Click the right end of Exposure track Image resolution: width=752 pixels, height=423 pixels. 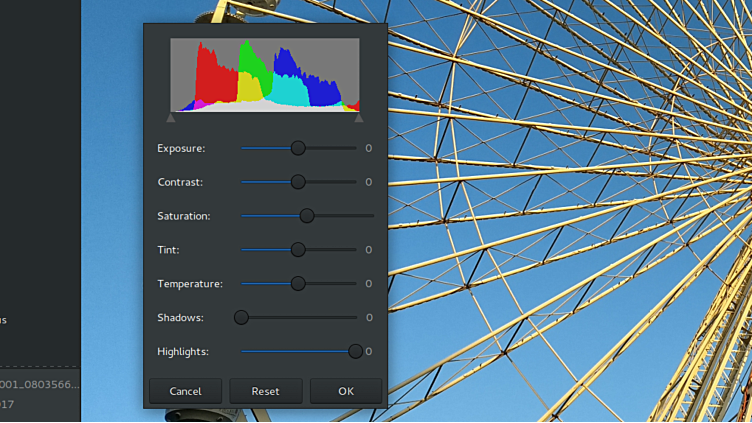pos(353,148)
